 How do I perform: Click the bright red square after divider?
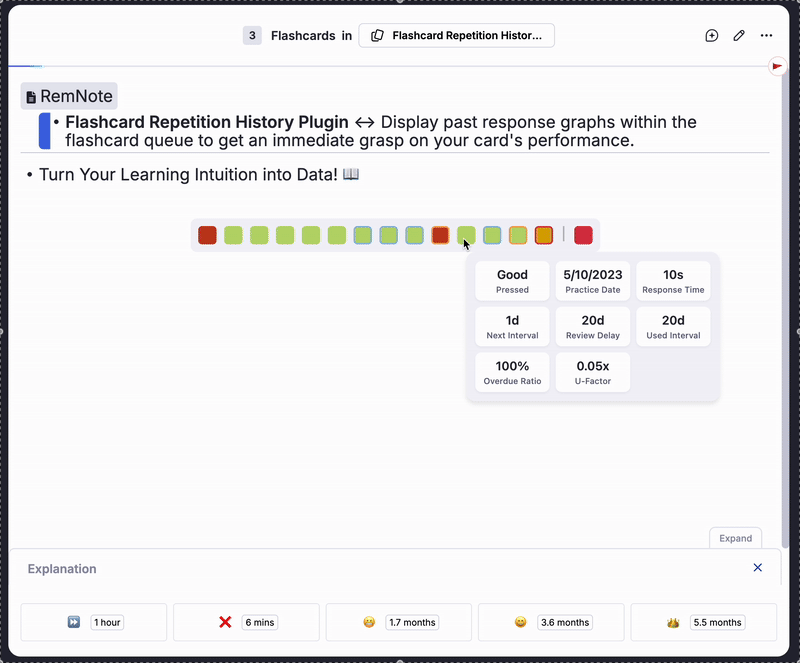pos(583,235)
